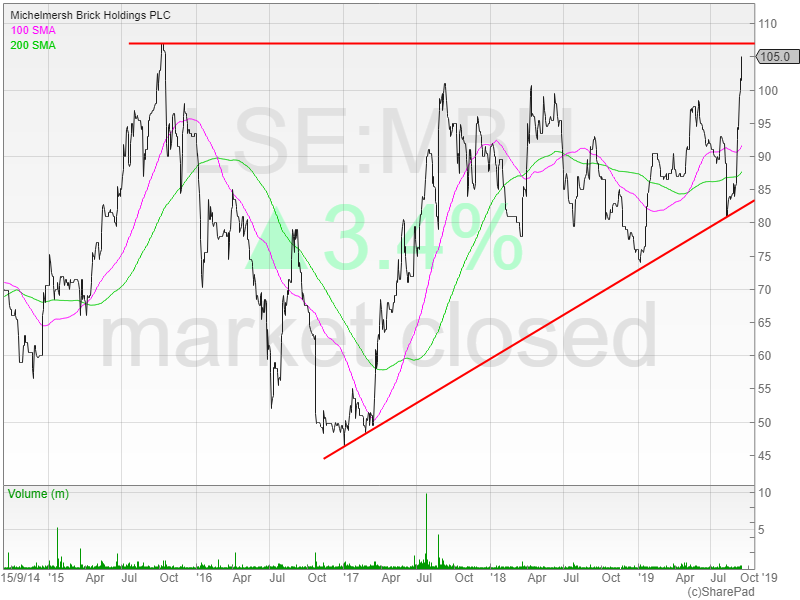
Task: Click the 100 price axis label
Action: [x=767, y=91]
